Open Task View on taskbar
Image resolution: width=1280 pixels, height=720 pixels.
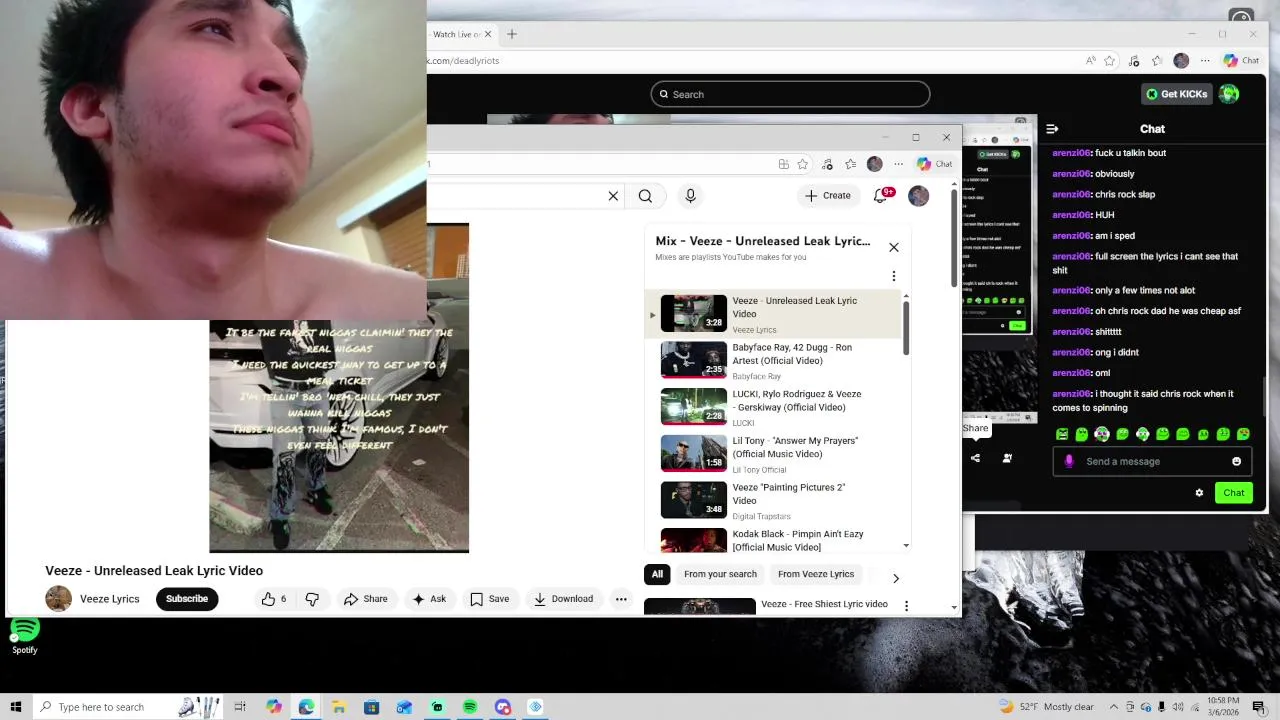240,707
